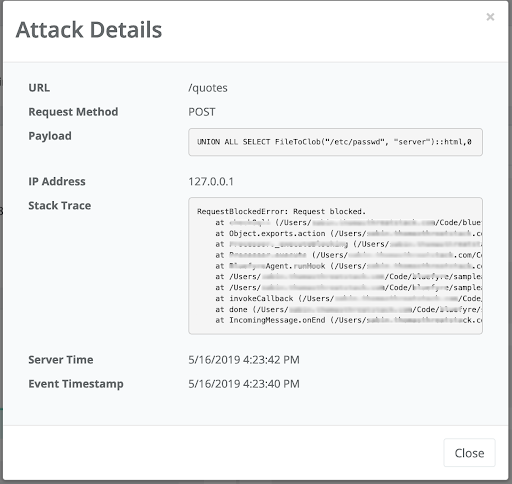The height and width of the screenshot is (484, 512).
Task: Click the Server Time value
Action: (x=244, y=360)
